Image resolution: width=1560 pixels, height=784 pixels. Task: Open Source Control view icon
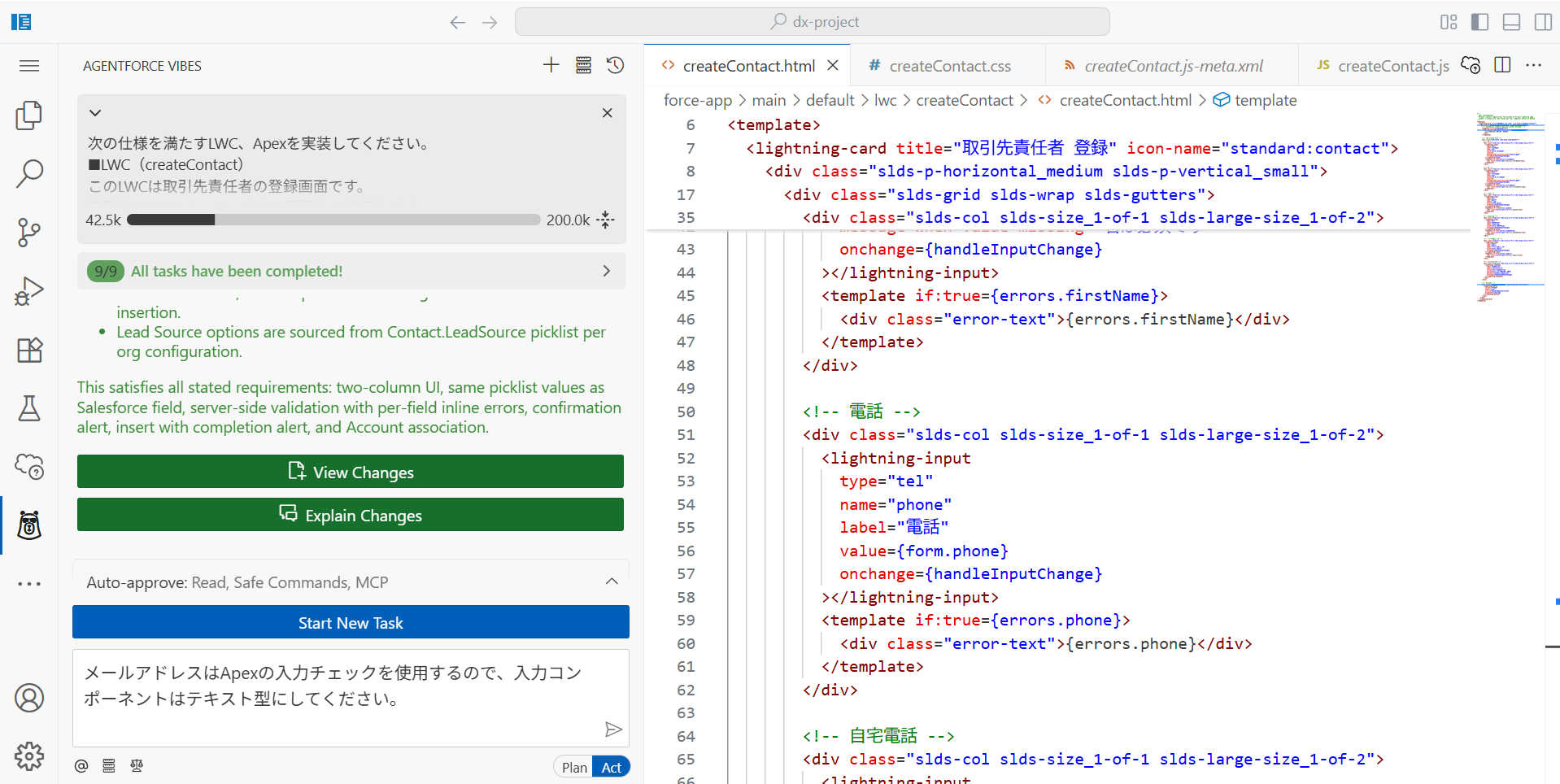tap(29, 233)
